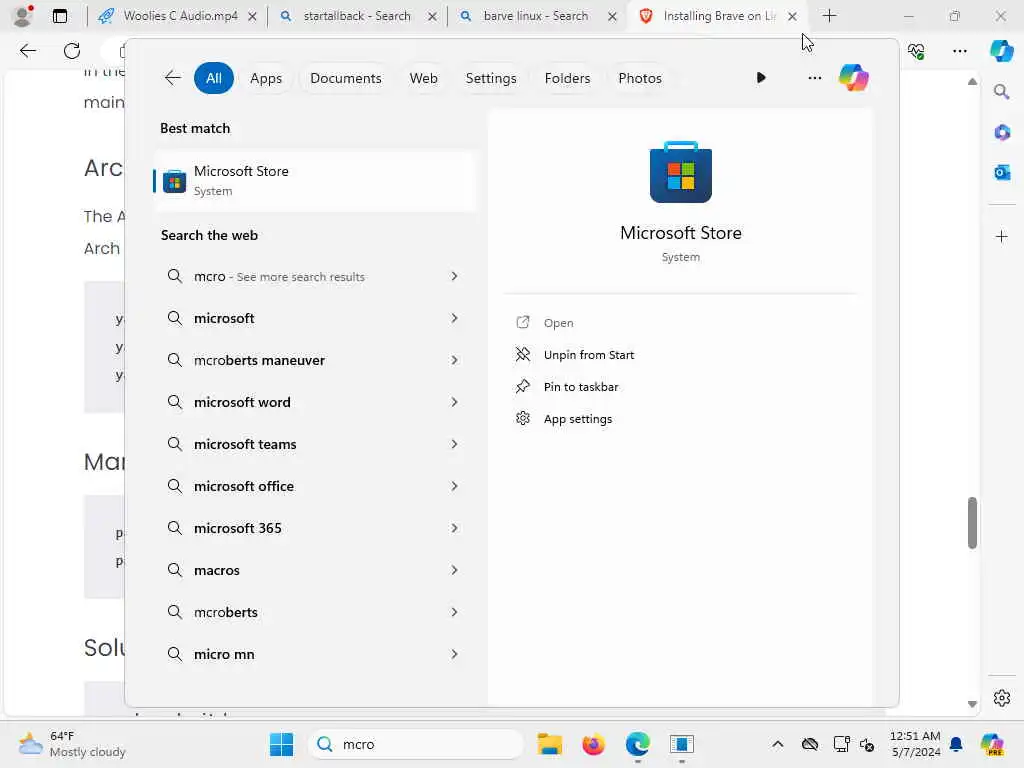Open Edge Copilot sidebar icon
1024x768 pixels.
click(1001, 51)
